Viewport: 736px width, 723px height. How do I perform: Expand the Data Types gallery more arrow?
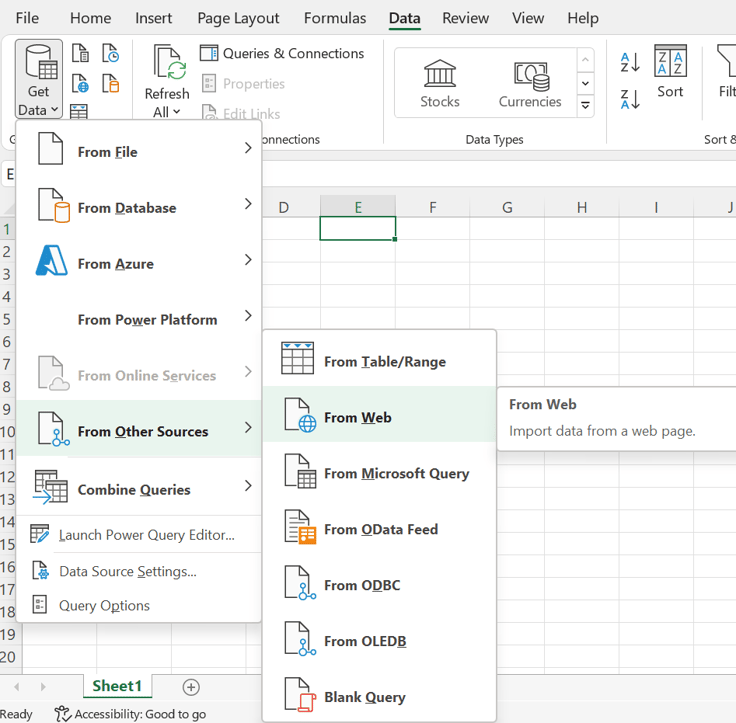coord(586,105)
